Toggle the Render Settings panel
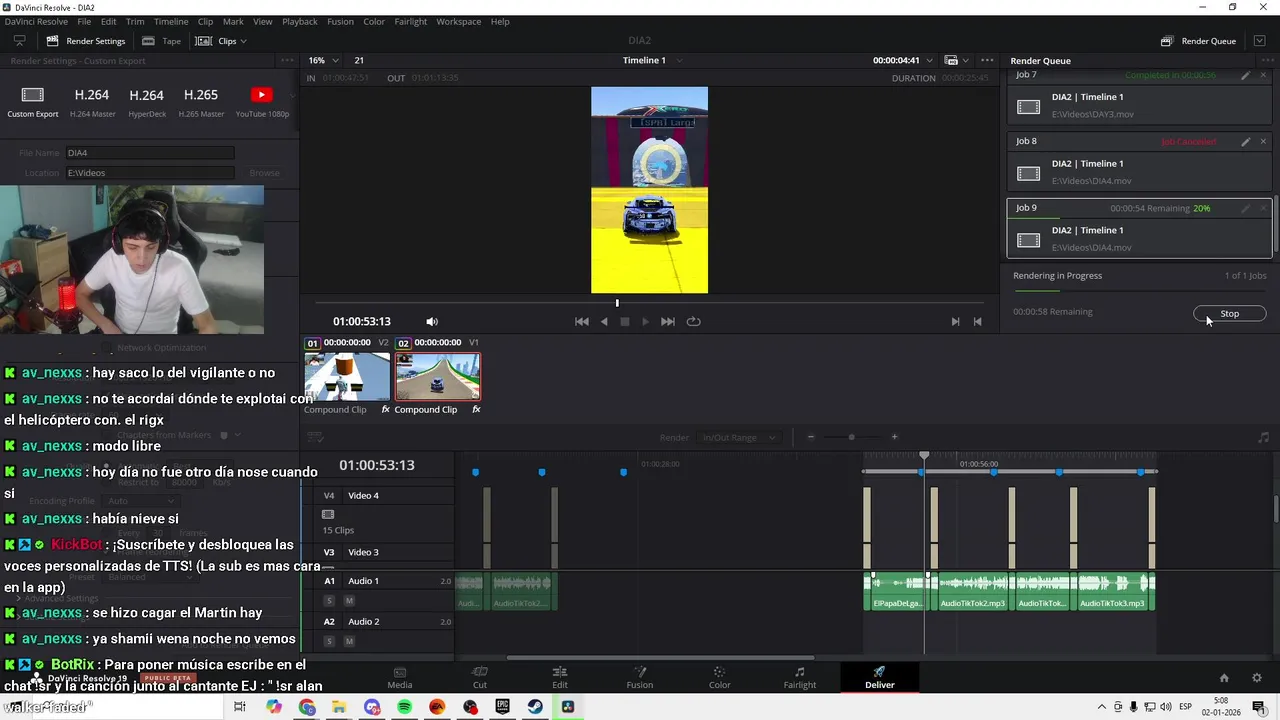The width and height of the screenshot is (1280, 720). 86,41
